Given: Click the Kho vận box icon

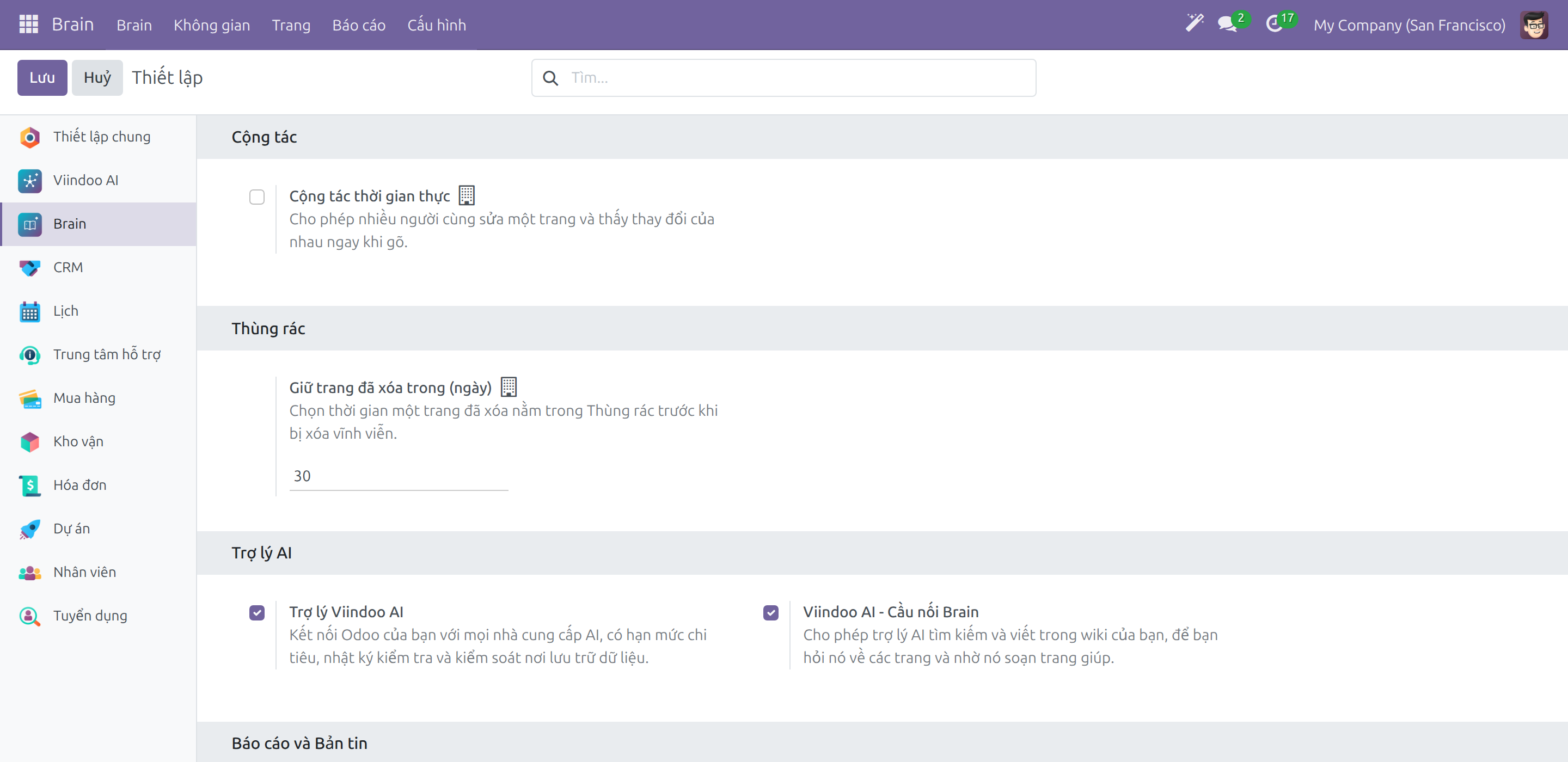Looking at the screenshot, I should tap(30, 442).
